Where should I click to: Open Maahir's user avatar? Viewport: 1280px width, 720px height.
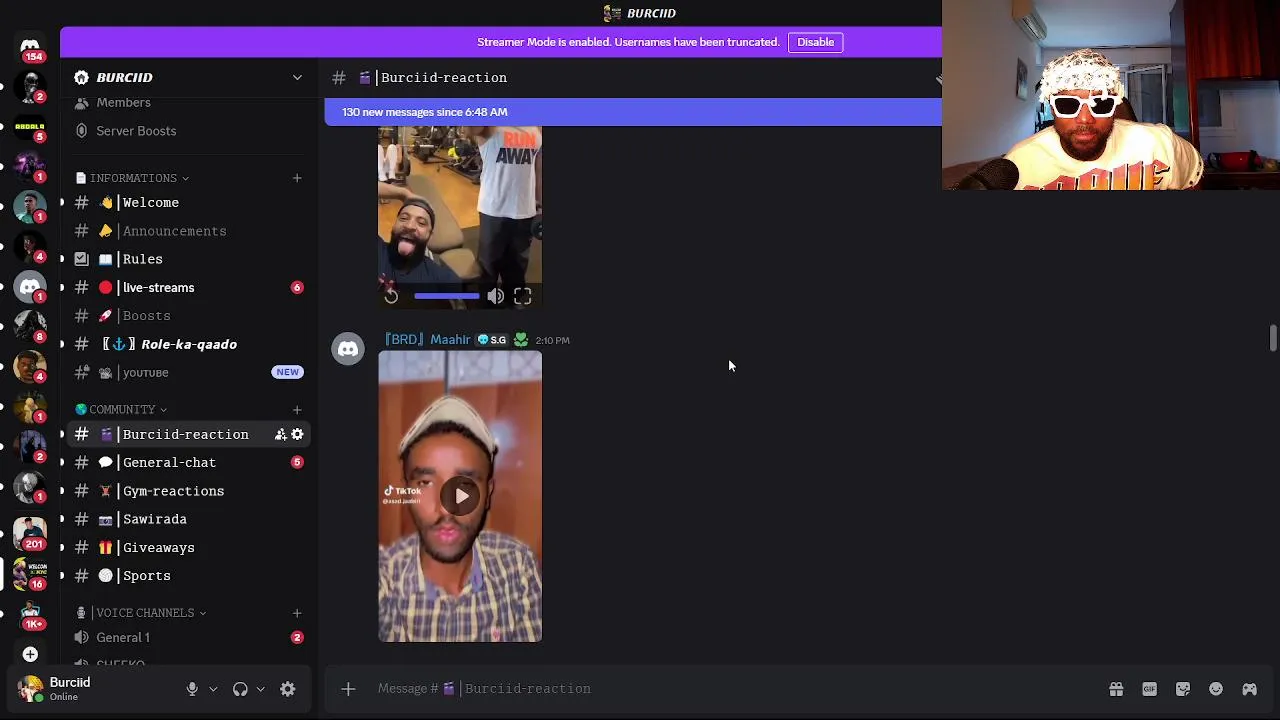[x=348, y=349]
